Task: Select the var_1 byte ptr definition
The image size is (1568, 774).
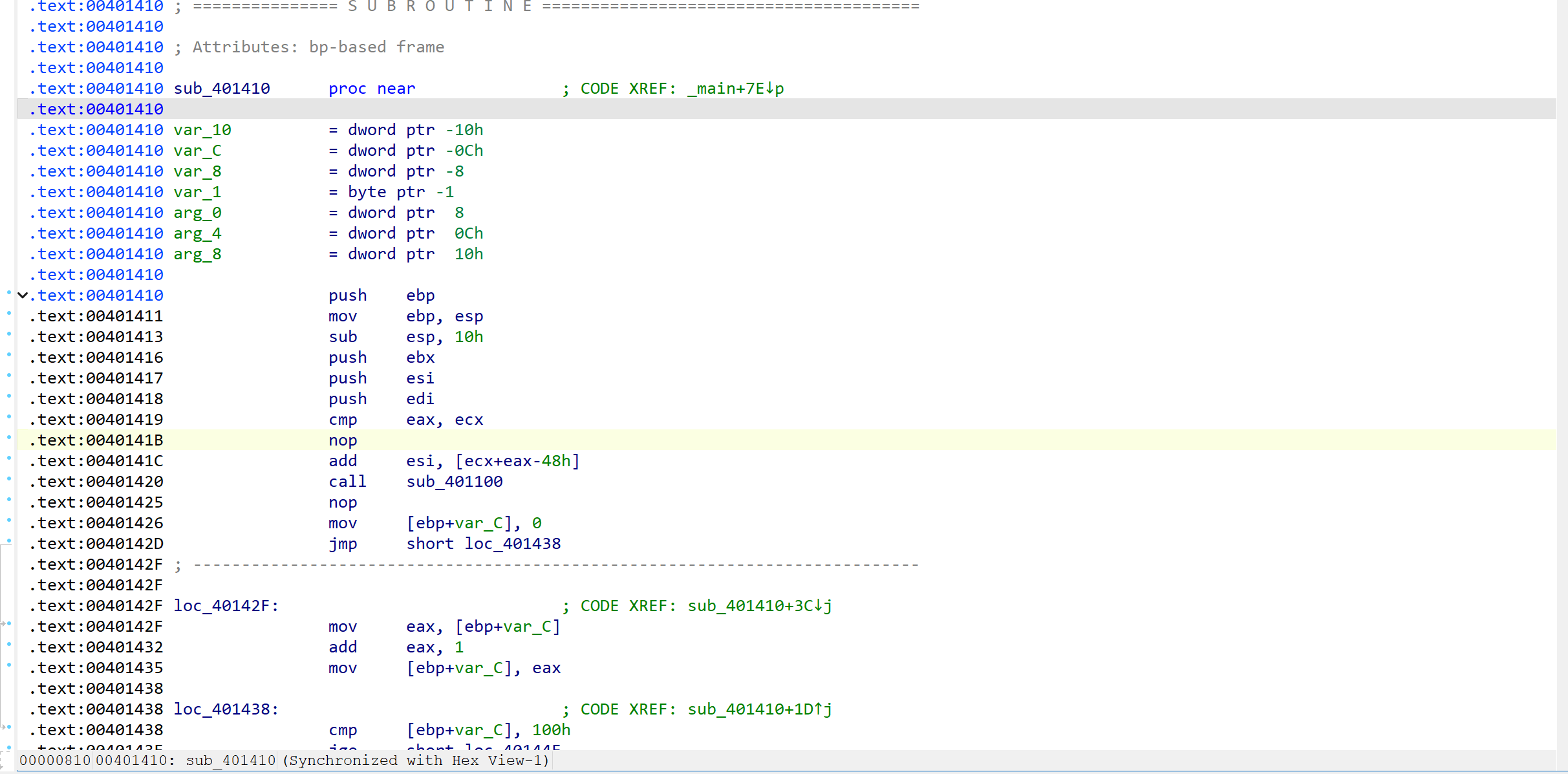Action: click(197, 192)
